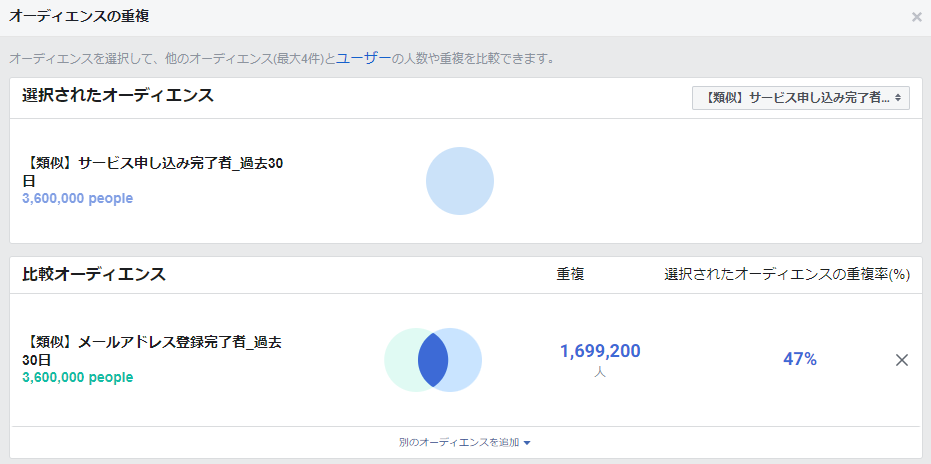The image size is (931, 464).
Task: Remove the メールアドレス登録完了者 comparison row with X
Action: 901,360
